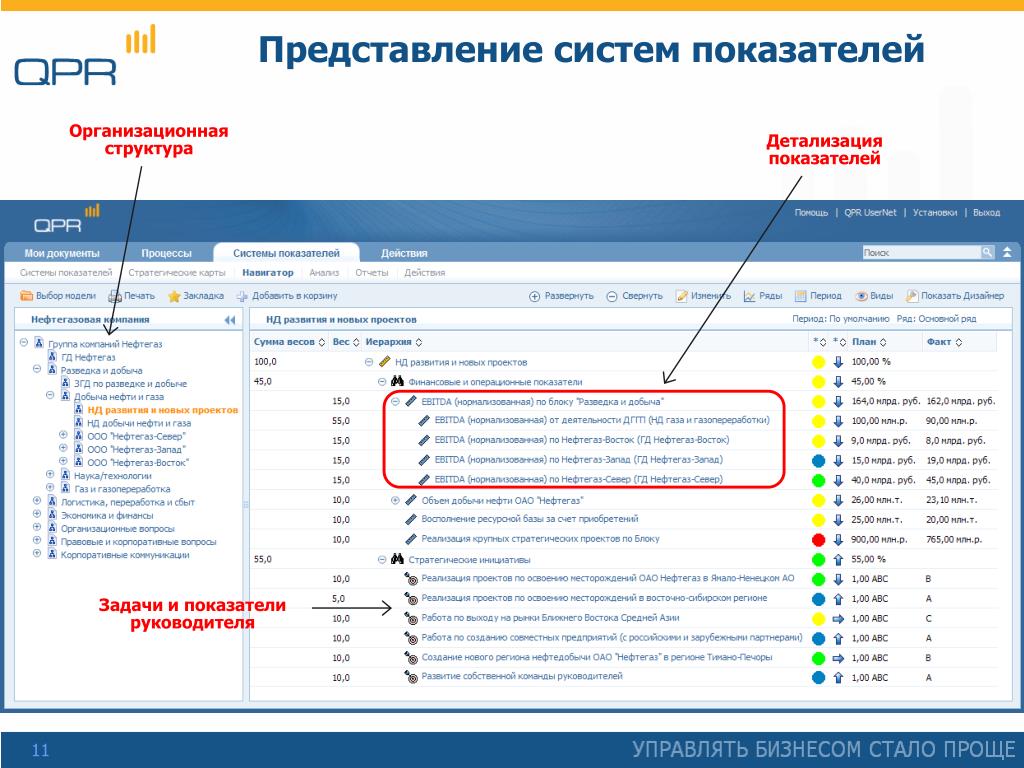Open the QPR UserNet link
This screenshot has height=768, width=1024.
(x=871, y=213)
